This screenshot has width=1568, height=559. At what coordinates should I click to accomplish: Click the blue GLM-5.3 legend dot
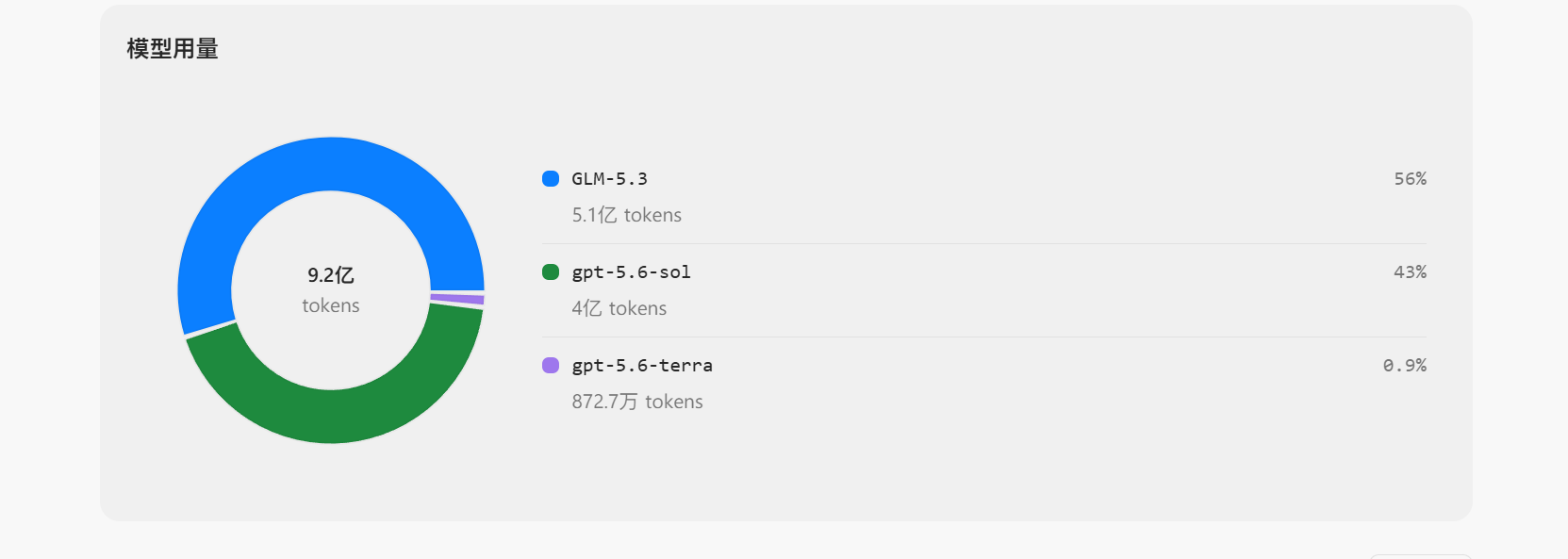[551, 178]
